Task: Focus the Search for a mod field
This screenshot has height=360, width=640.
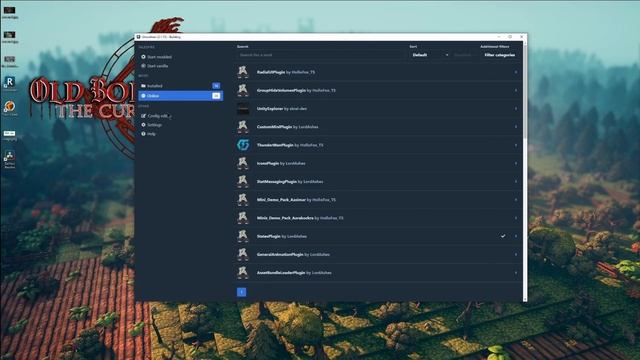Action: point(322,55)
